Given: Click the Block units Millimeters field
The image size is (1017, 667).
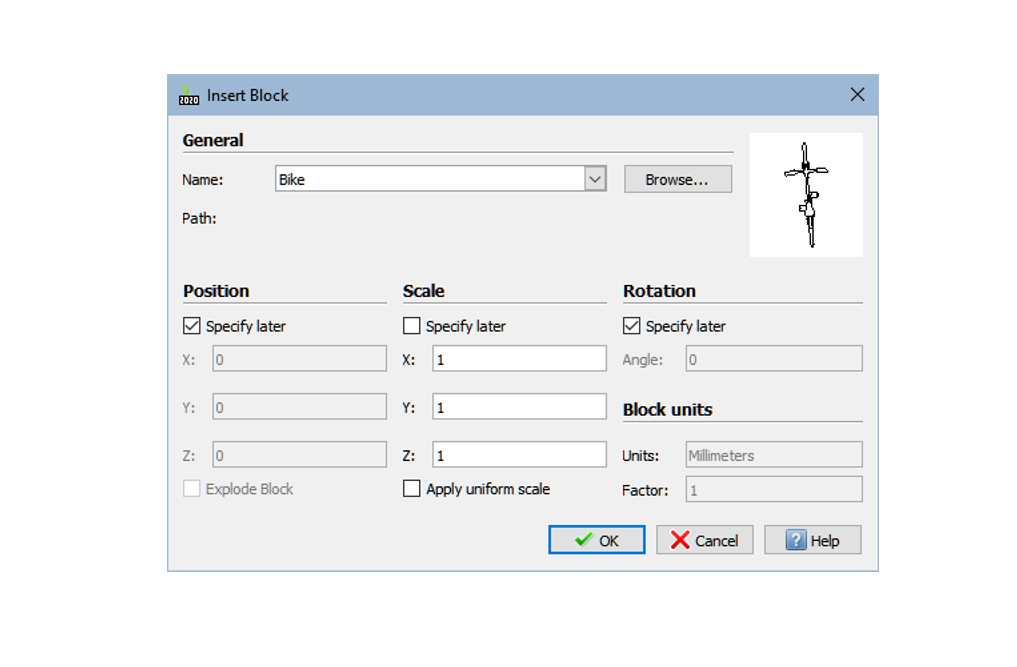Looking at the screenshot, I should click(773, 455).
